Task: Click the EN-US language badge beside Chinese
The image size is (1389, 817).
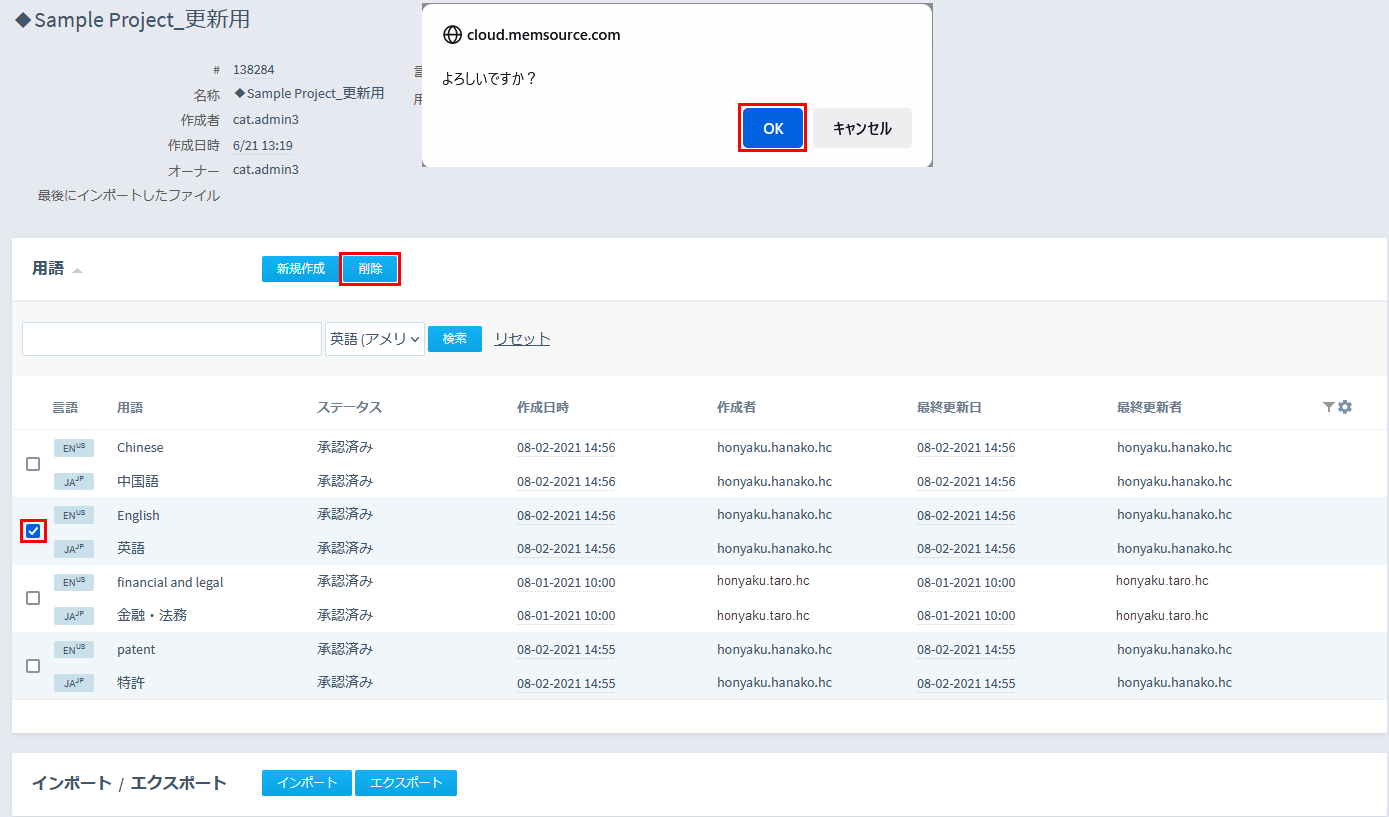Action: click(x=73, y=448)
